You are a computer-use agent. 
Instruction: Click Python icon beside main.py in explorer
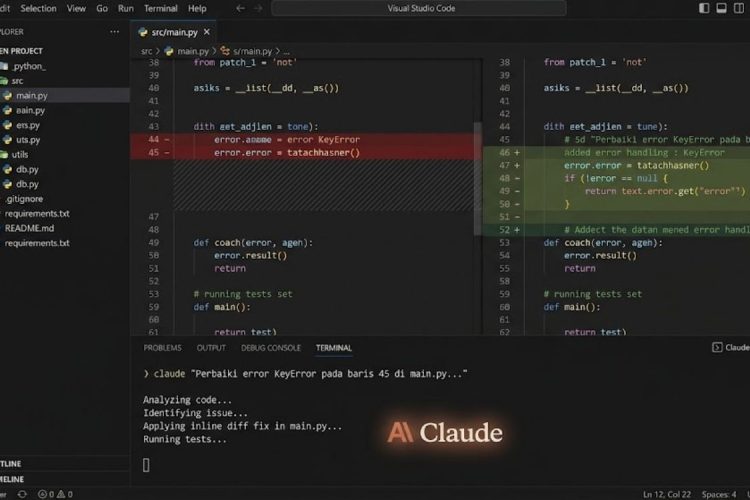(x=8, y=96)
